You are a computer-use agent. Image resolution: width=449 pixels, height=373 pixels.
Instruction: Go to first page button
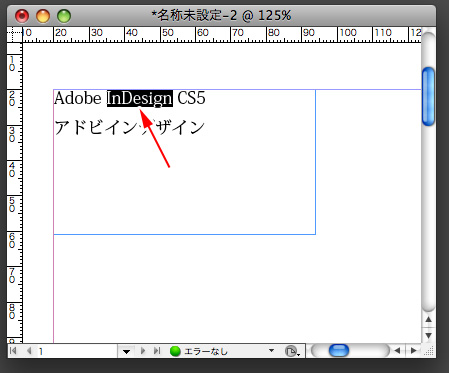point(13,351)
